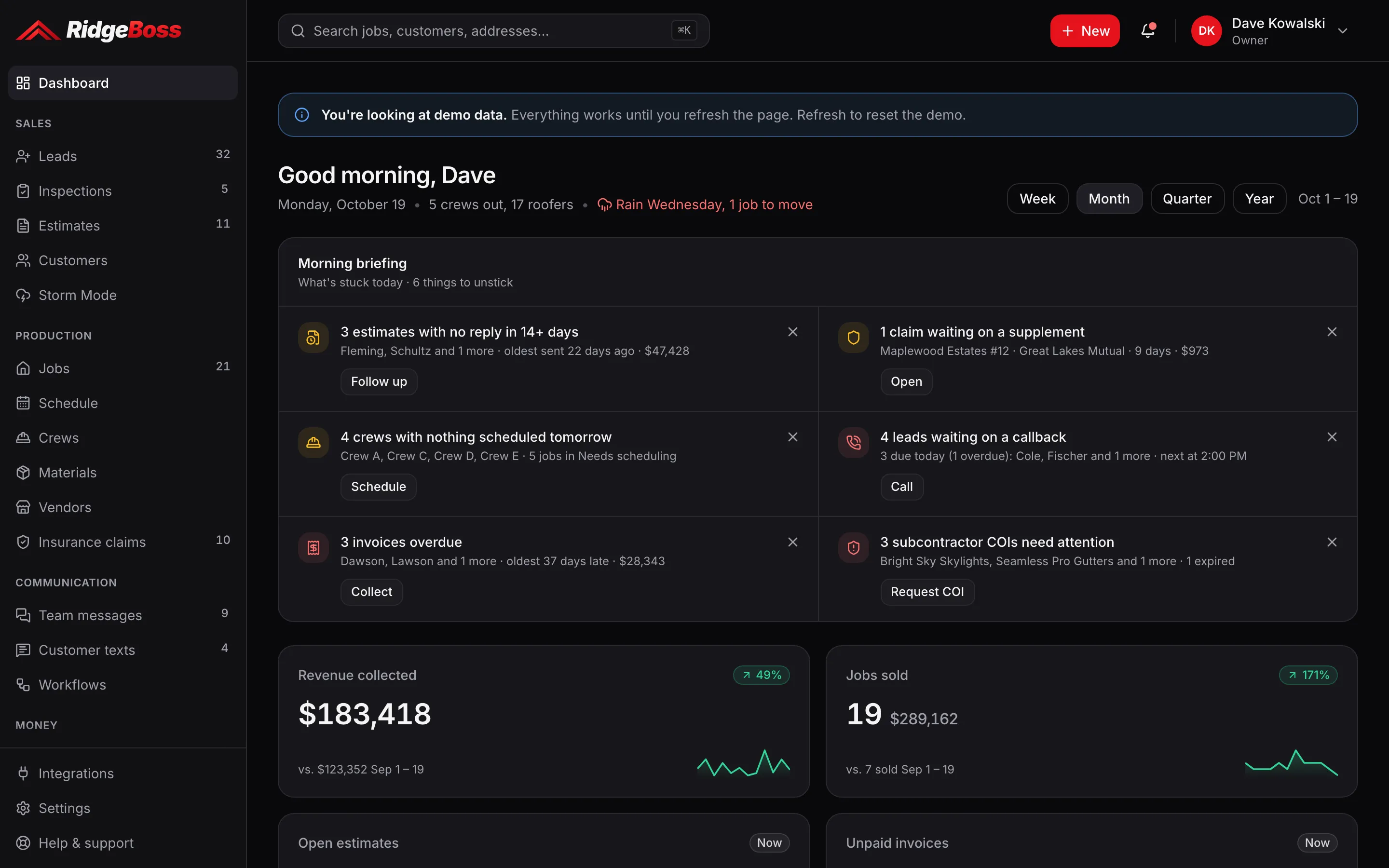
Task: Dismiss the crews with nothing scheduled item
Action: pyautogui.click(x=793, y=437)
